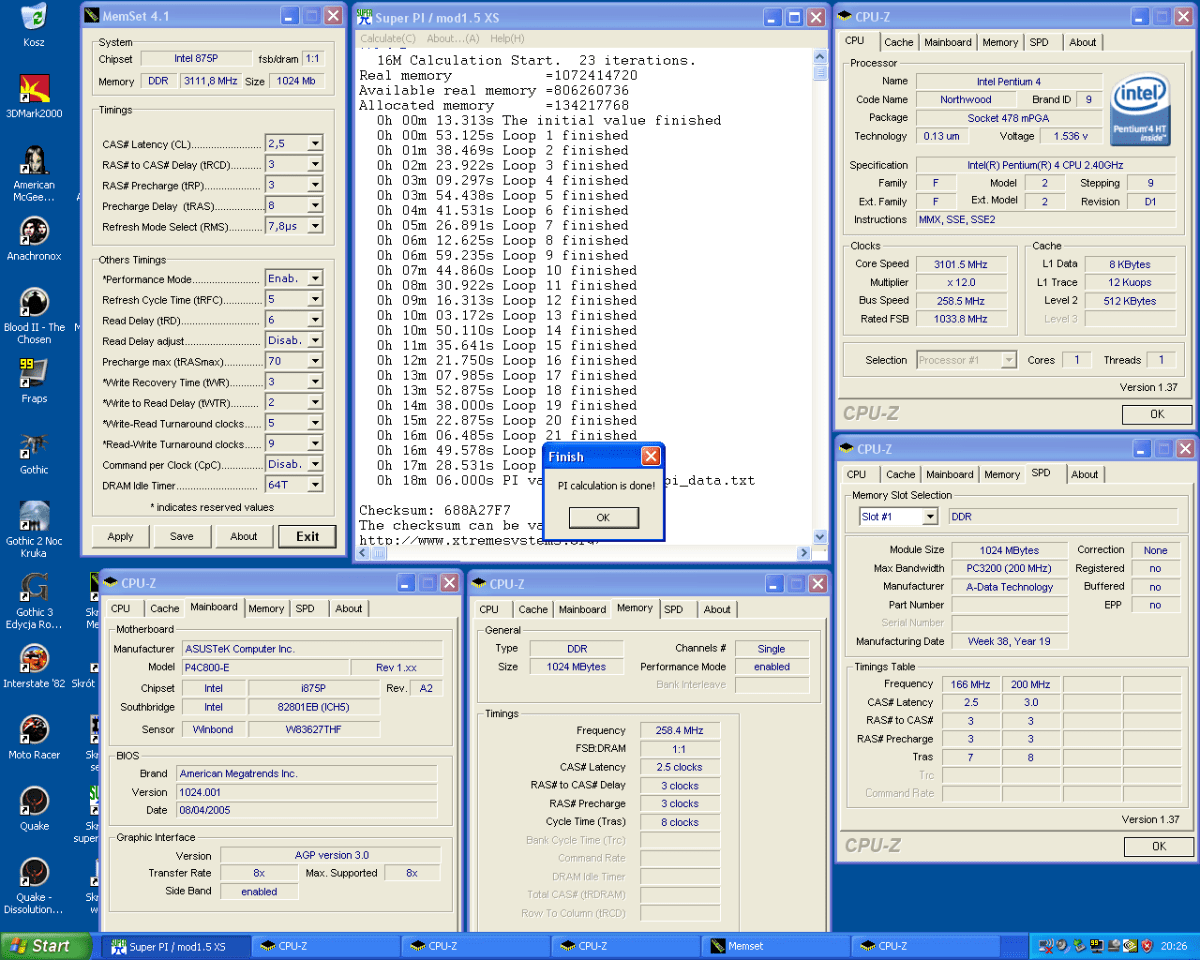This screenshot has height=960, width=1200.
Task: Open the Calculate(C) menu in Super PI
Action: 388,38
